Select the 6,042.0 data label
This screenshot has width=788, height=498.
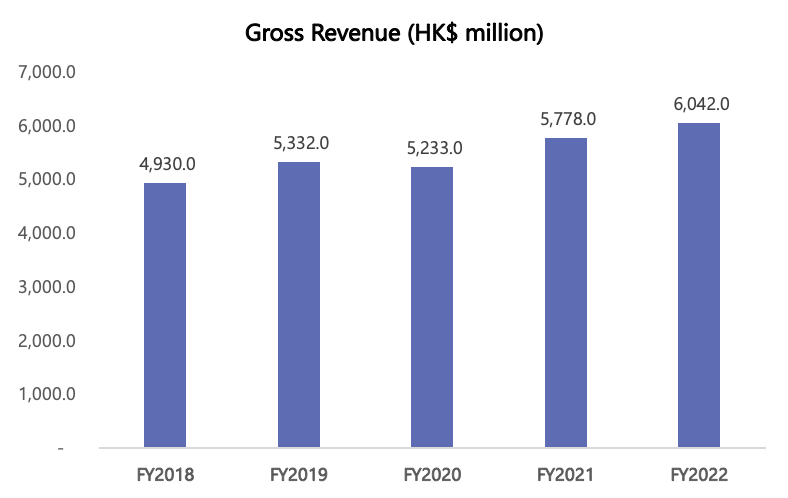point(702,104)
